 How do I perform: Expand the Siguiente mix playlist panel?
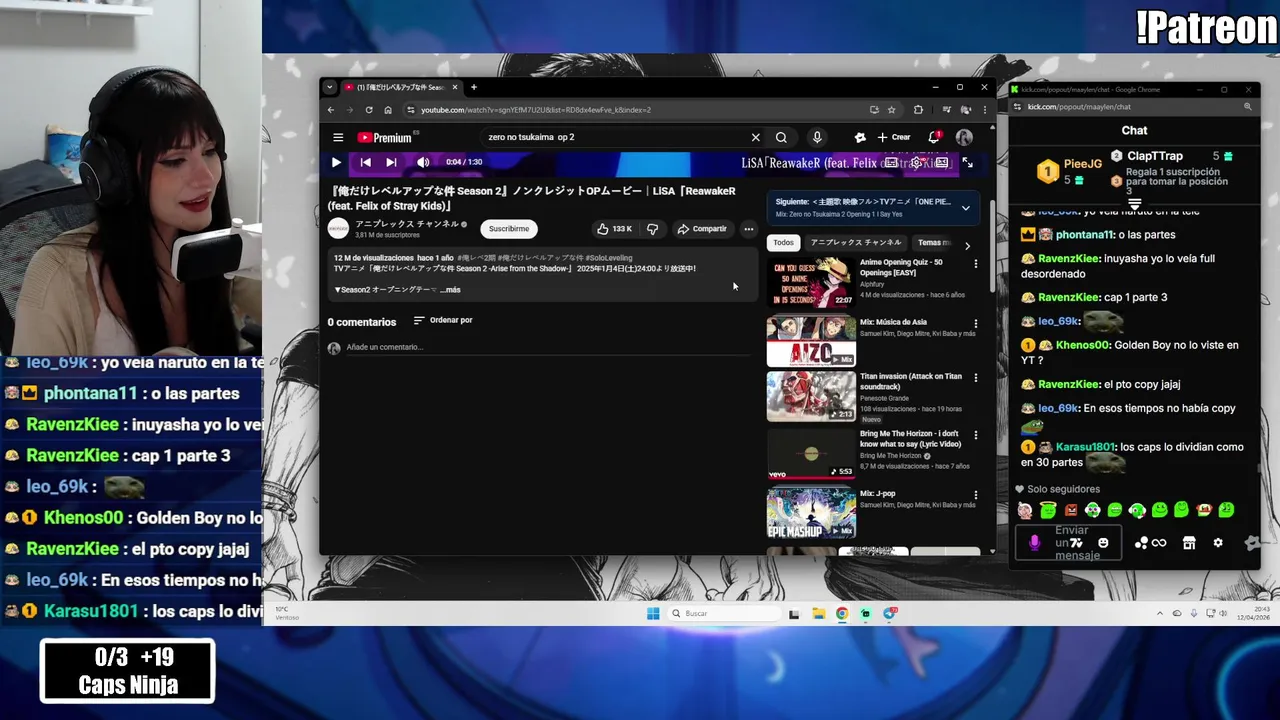pyautogui.click(x=965, y=208)
